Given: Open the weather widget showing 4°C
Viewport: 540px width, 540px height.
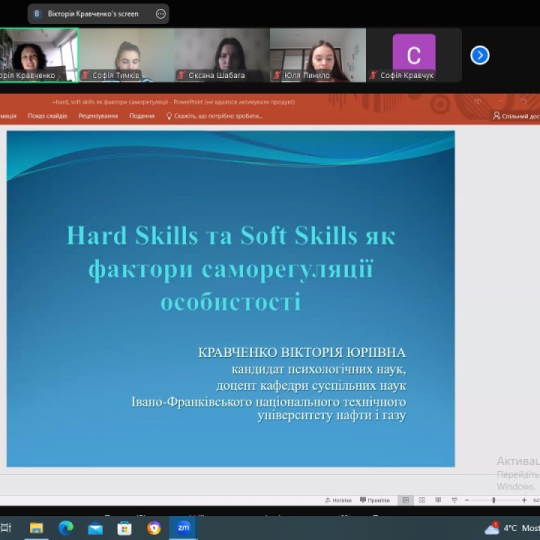Looking at the screenshot, I should (x=511, y=528).
